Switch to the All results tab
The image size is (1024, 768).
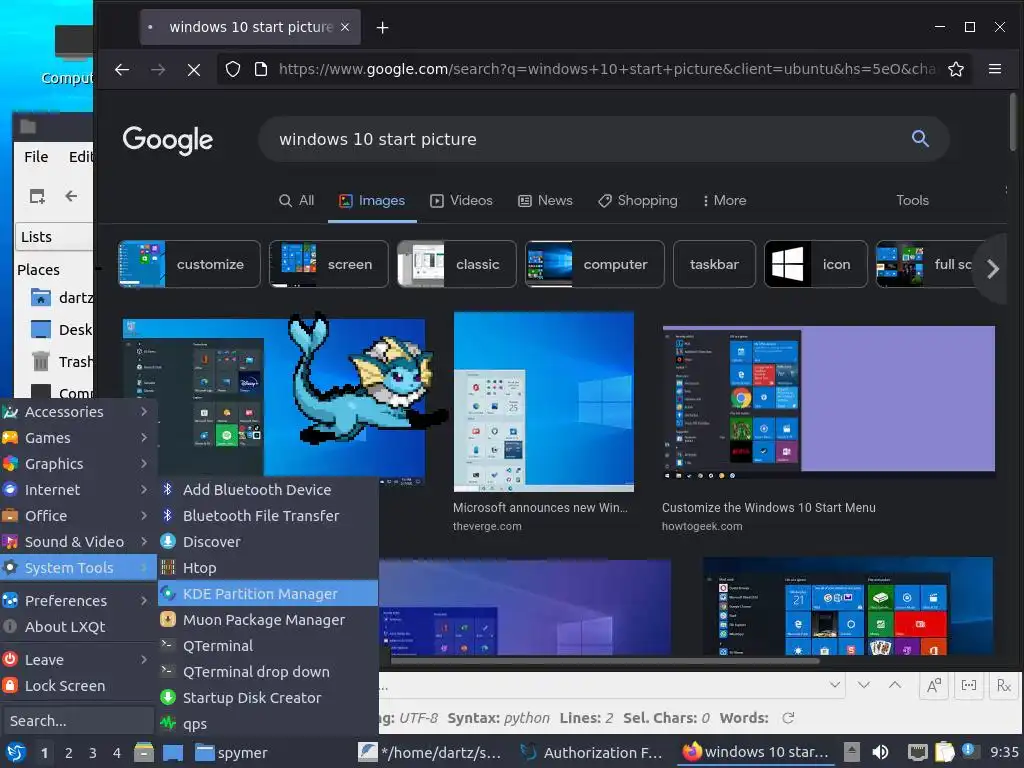point(296,200)
